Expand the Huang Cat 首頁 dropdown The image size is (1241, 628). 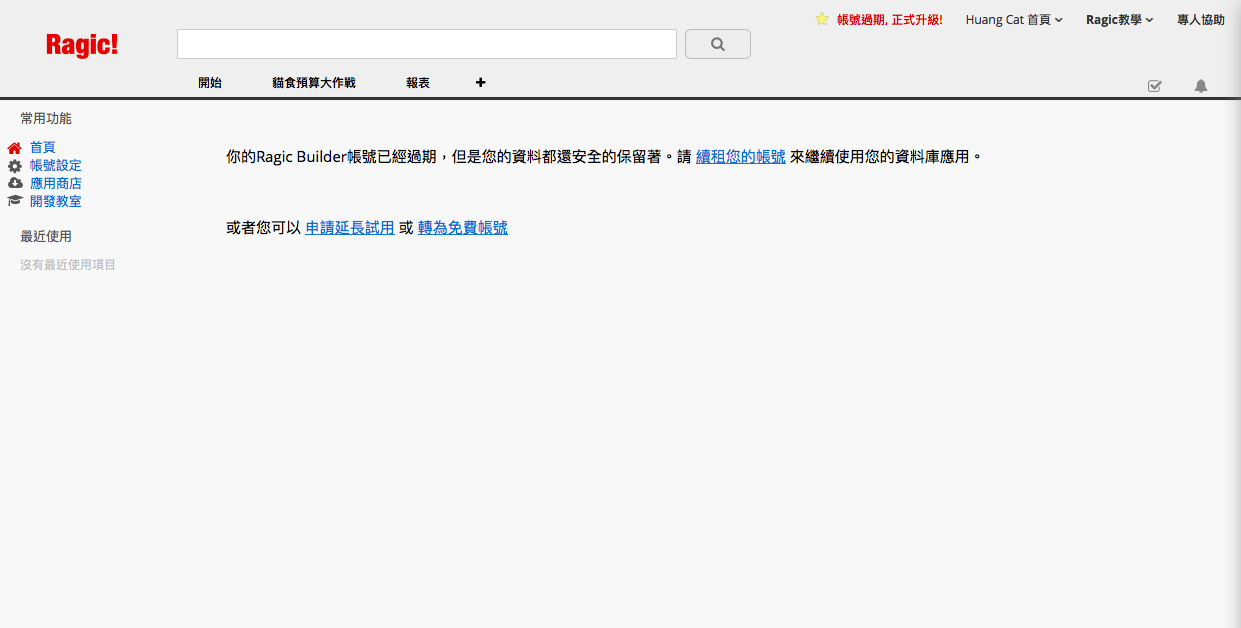coord(1014,19)
